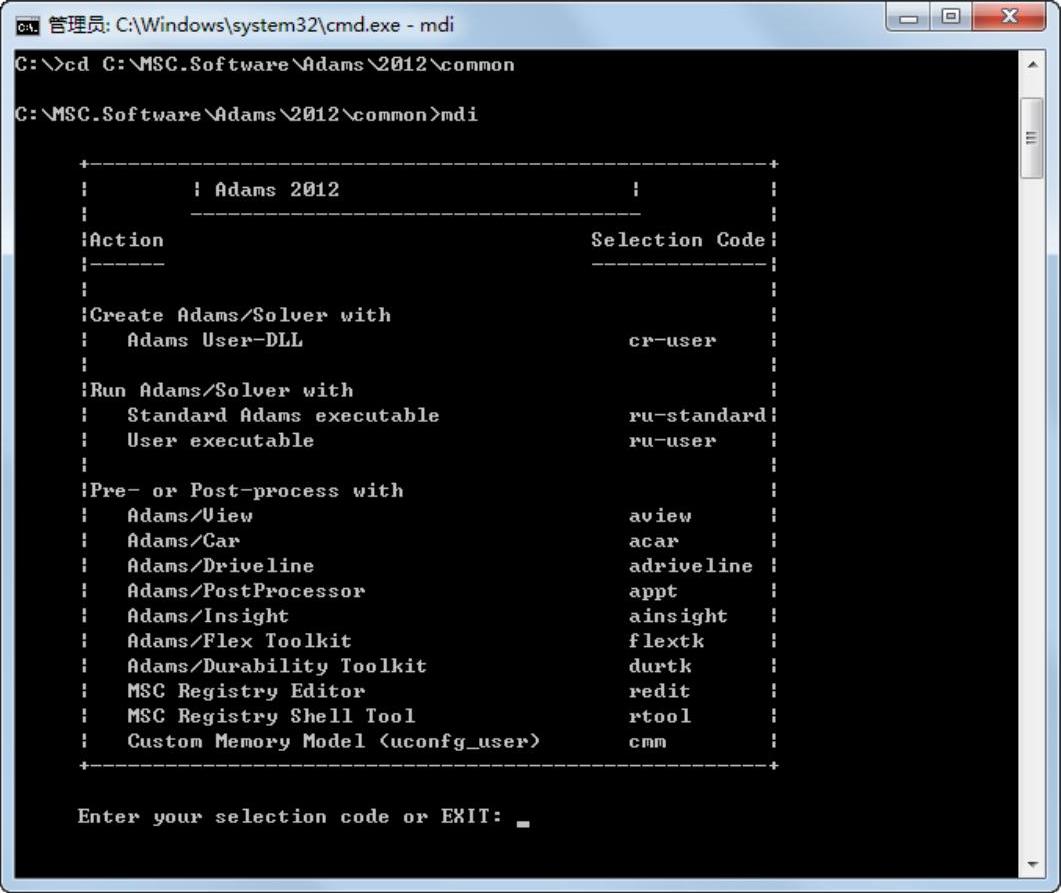Screen dimensions: 1061x893
Task: Click 'Standard Adams executable' text
Action: click(x=284, y=415)
